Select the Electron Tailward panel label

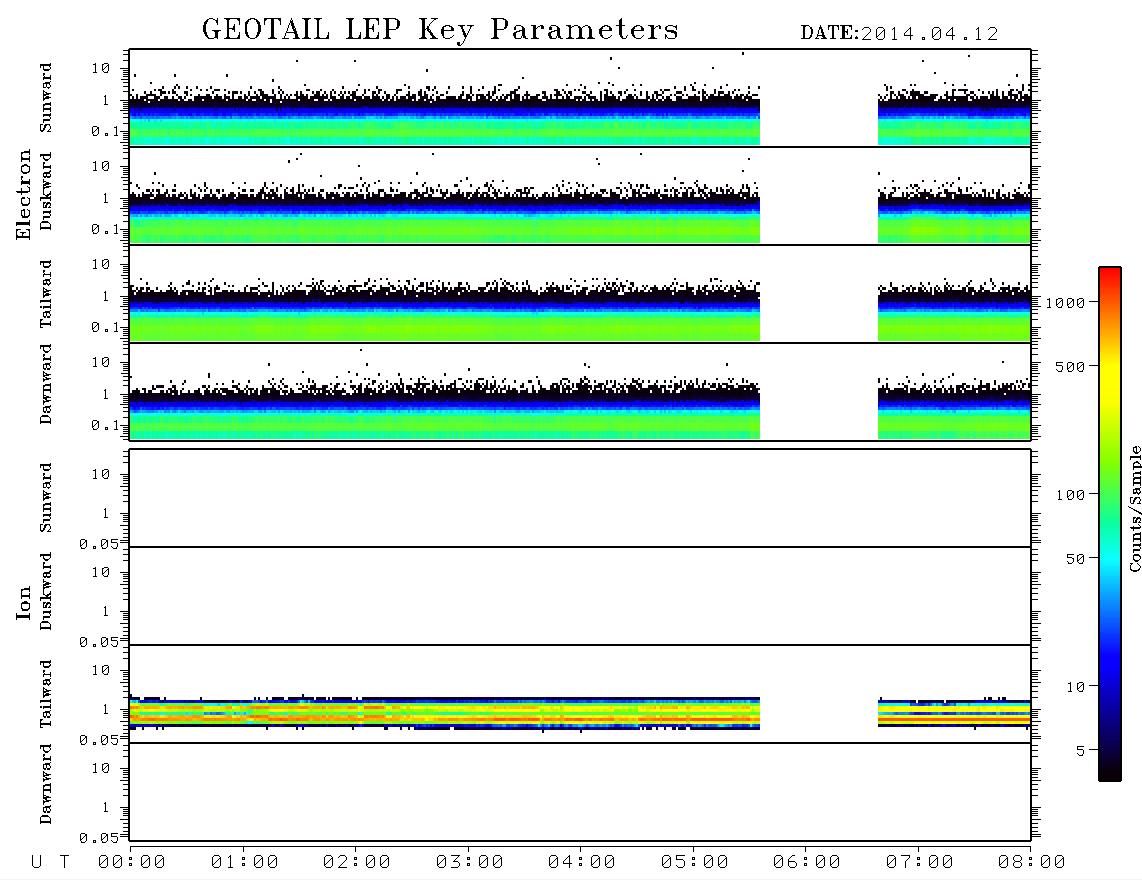point(46,294)
